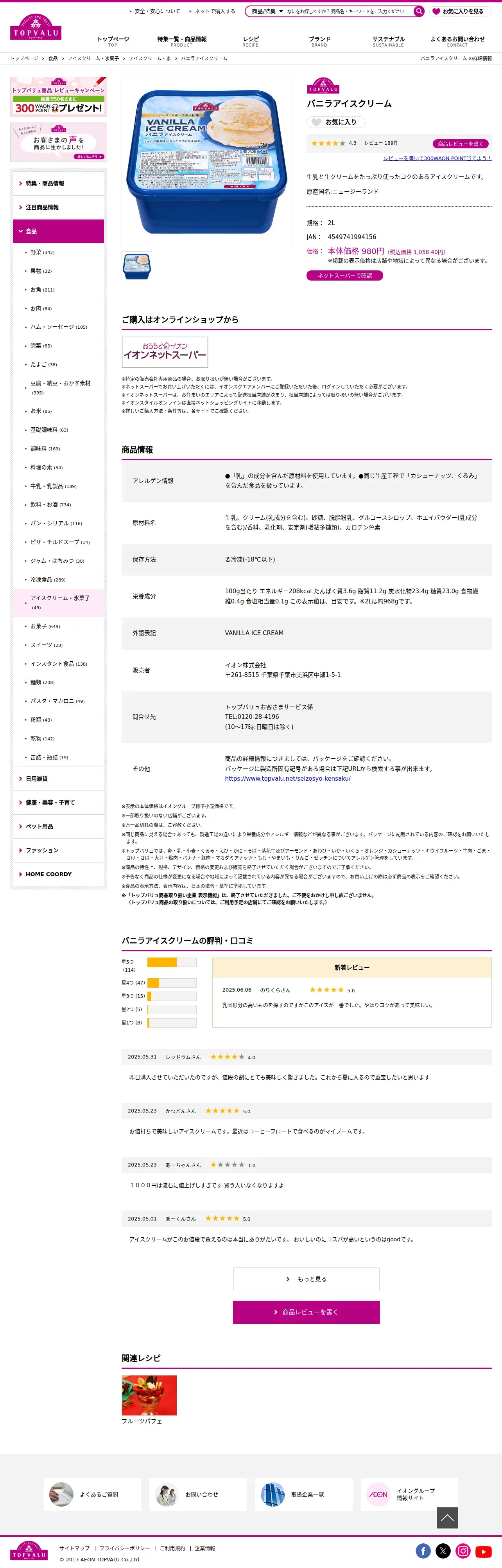The height and width of the screenshot is (1568, 502).
Task: Select the small product thumbnail image
Action: tap(137, 266)
